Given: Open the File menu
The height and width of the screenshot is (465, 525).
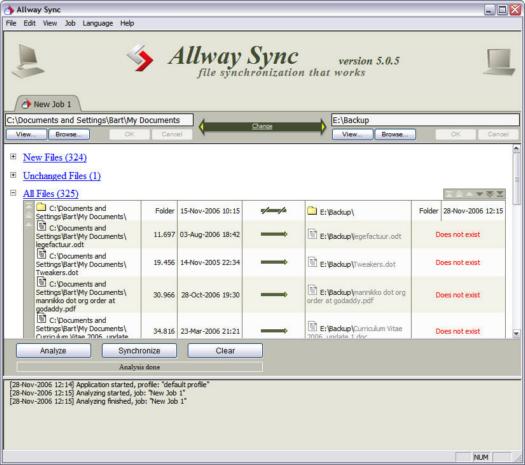Looking at the screenshot, I should tap(11, 23).
